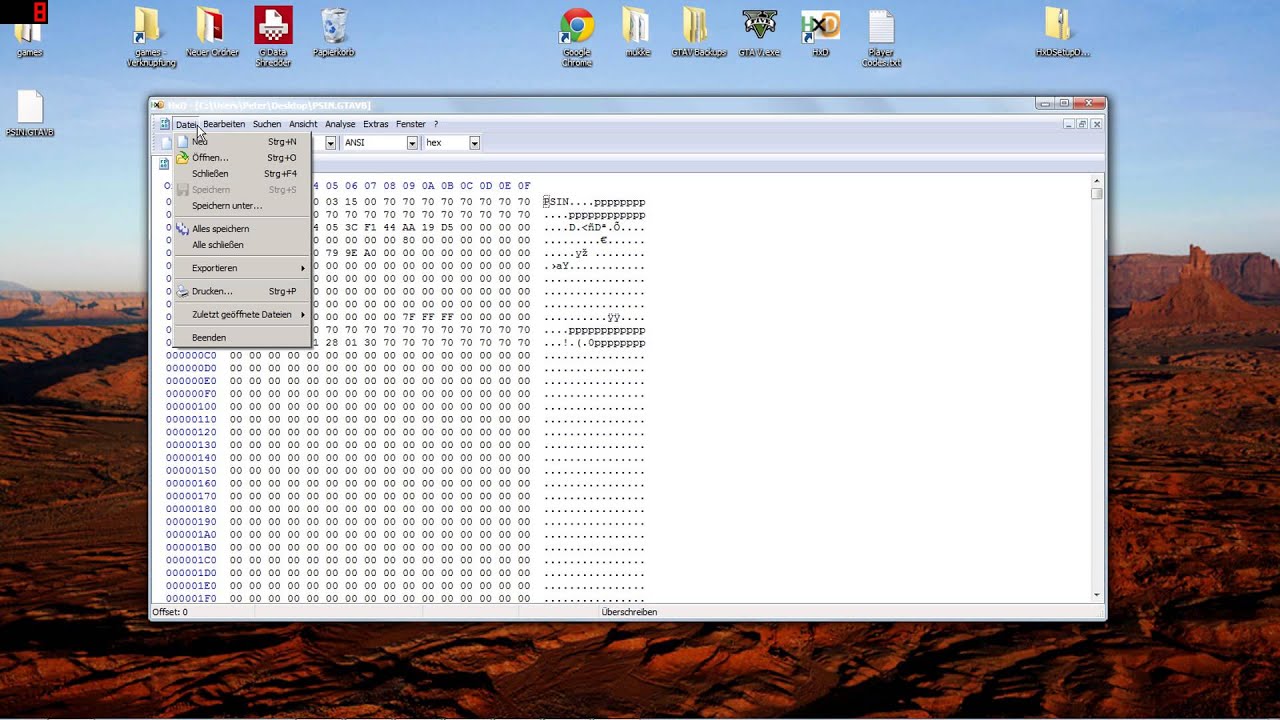Select Alle schließen menu entry
The width and height of the screenshot is (1280, 720).
click(x=241, y=244)
